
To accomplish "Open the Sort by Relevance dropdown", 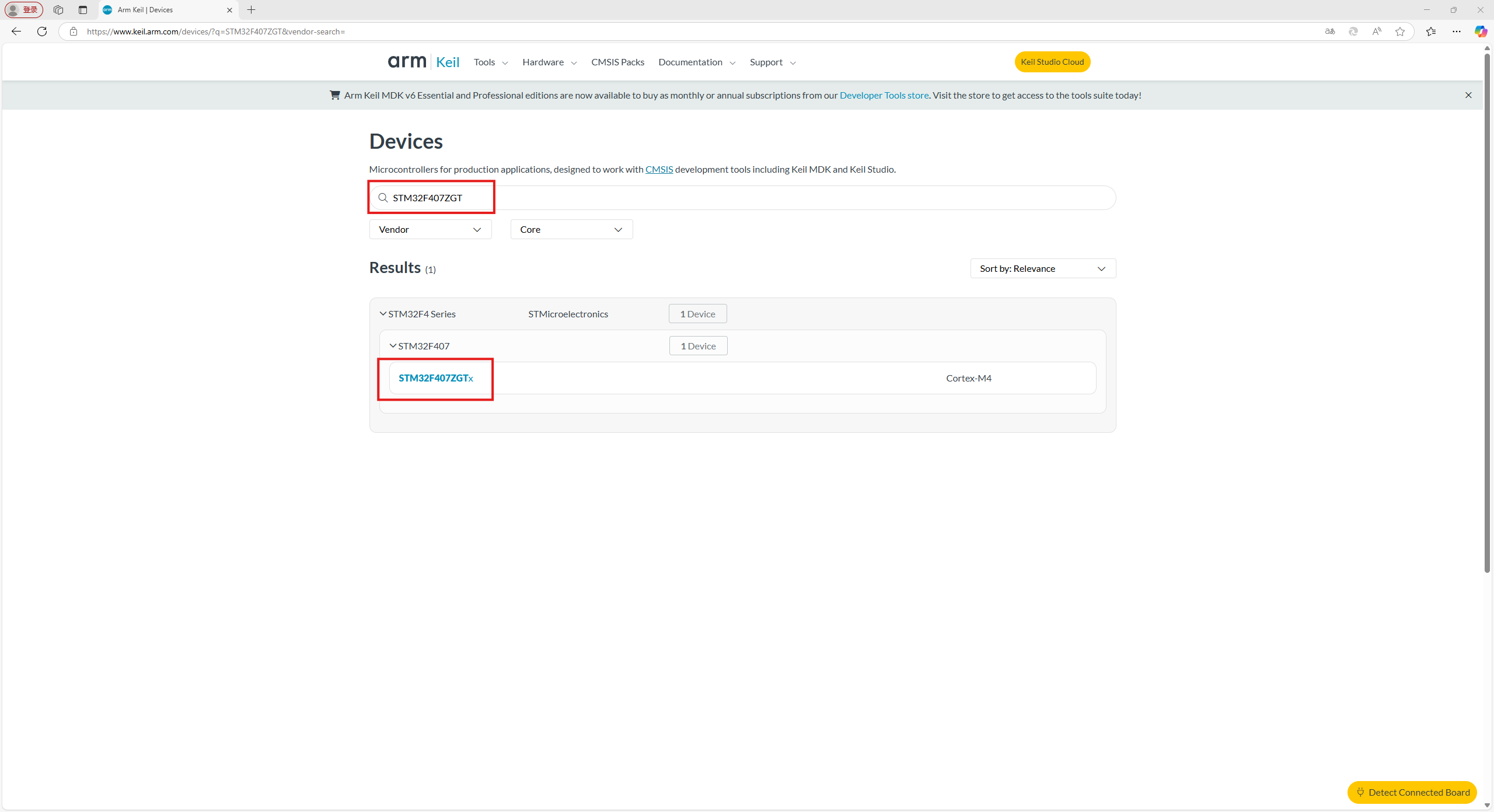I will (1043, 268).
